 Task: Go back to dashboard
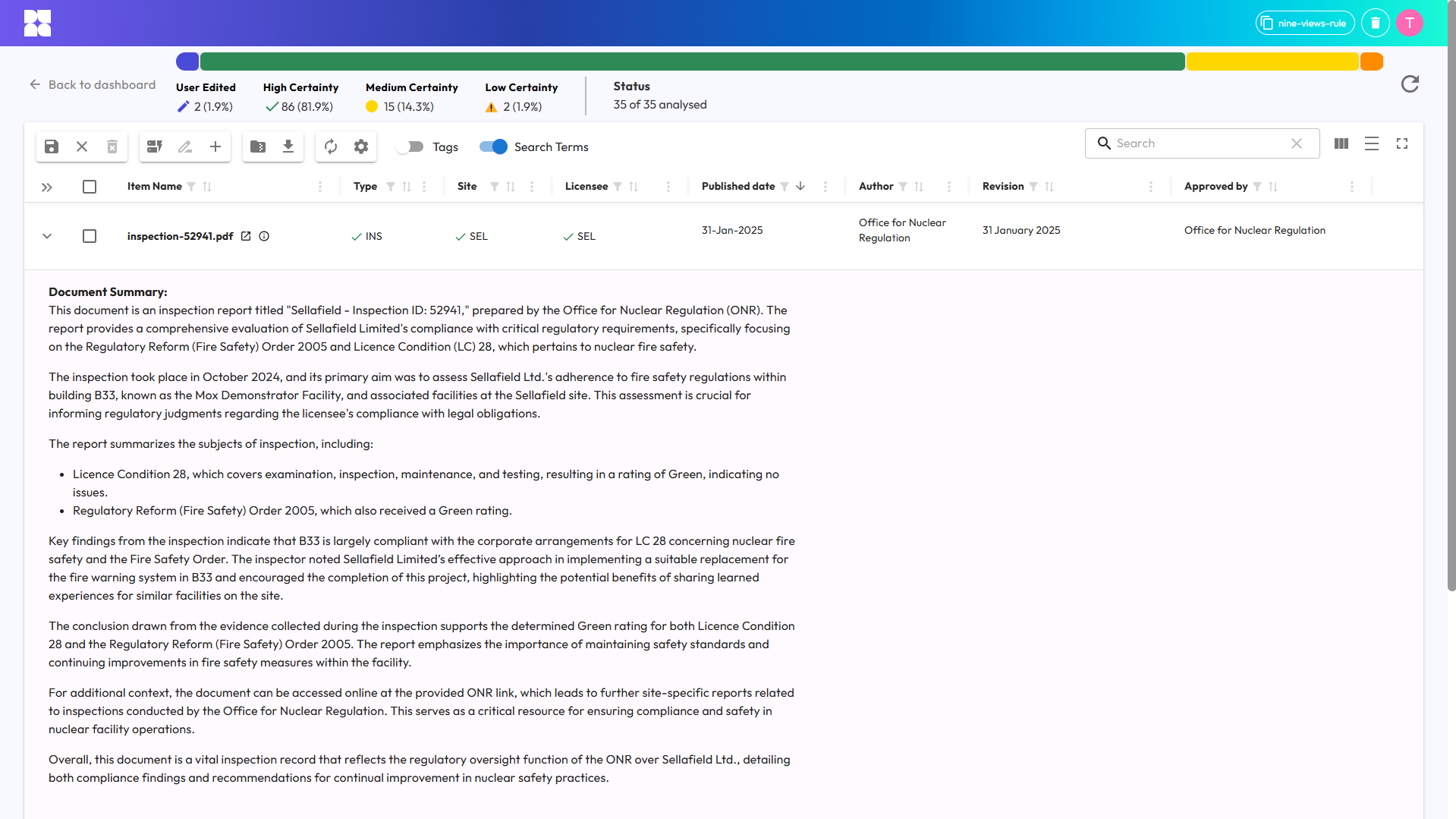[x=93, y=85]
